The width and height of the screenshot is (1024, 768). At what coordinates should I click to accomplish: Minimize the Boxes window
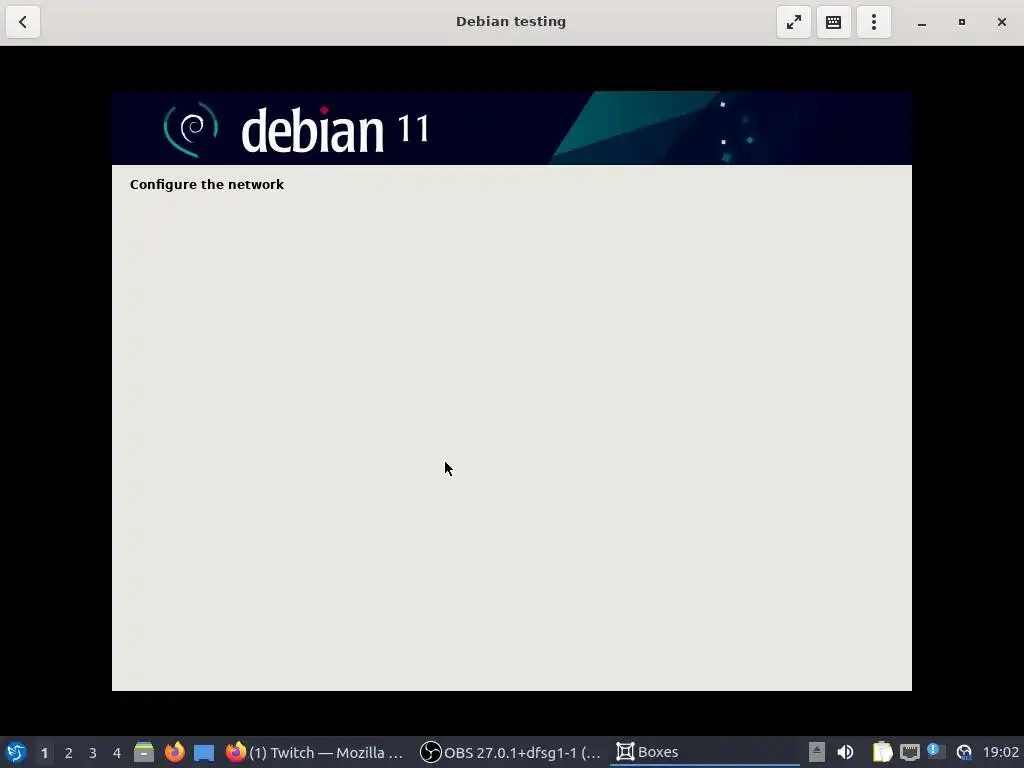coord(921,22)
